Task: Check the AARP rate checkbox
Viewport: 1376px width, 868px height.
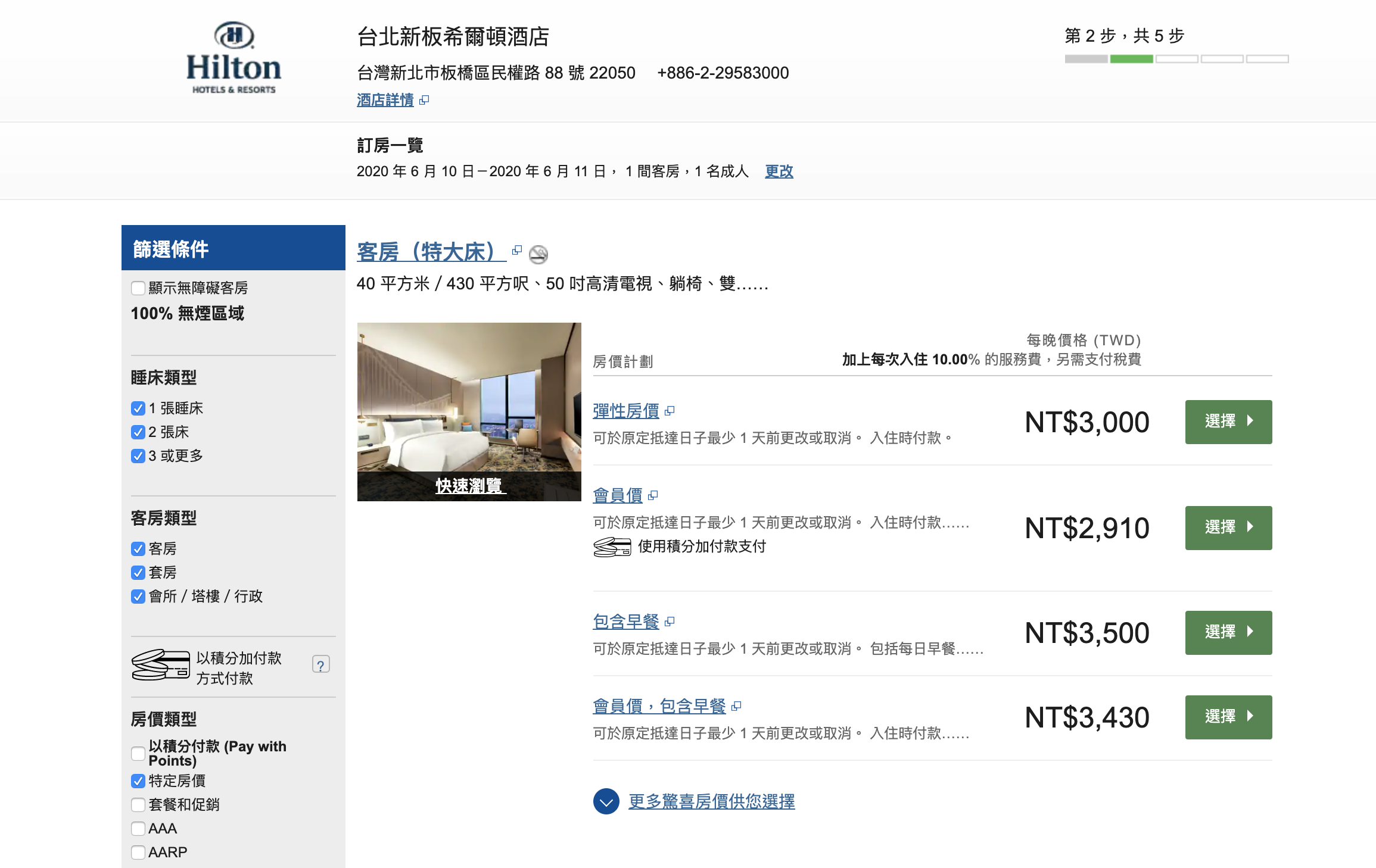Action: click(x=138, y=853)
